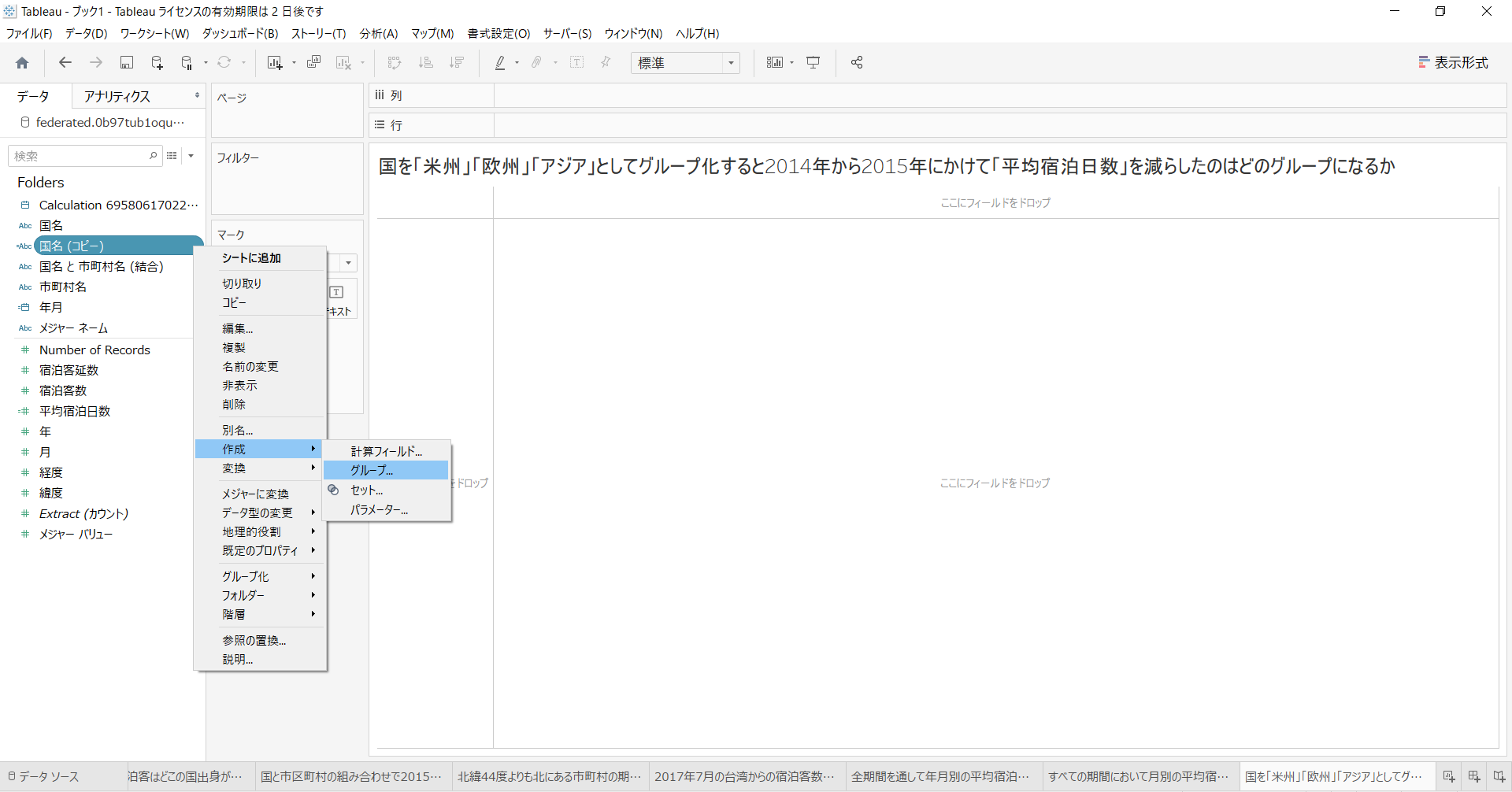Viewport: 1512px width, 792px height.
Task: Click the view data list icon beside search
Action: [x=172, y=156]
